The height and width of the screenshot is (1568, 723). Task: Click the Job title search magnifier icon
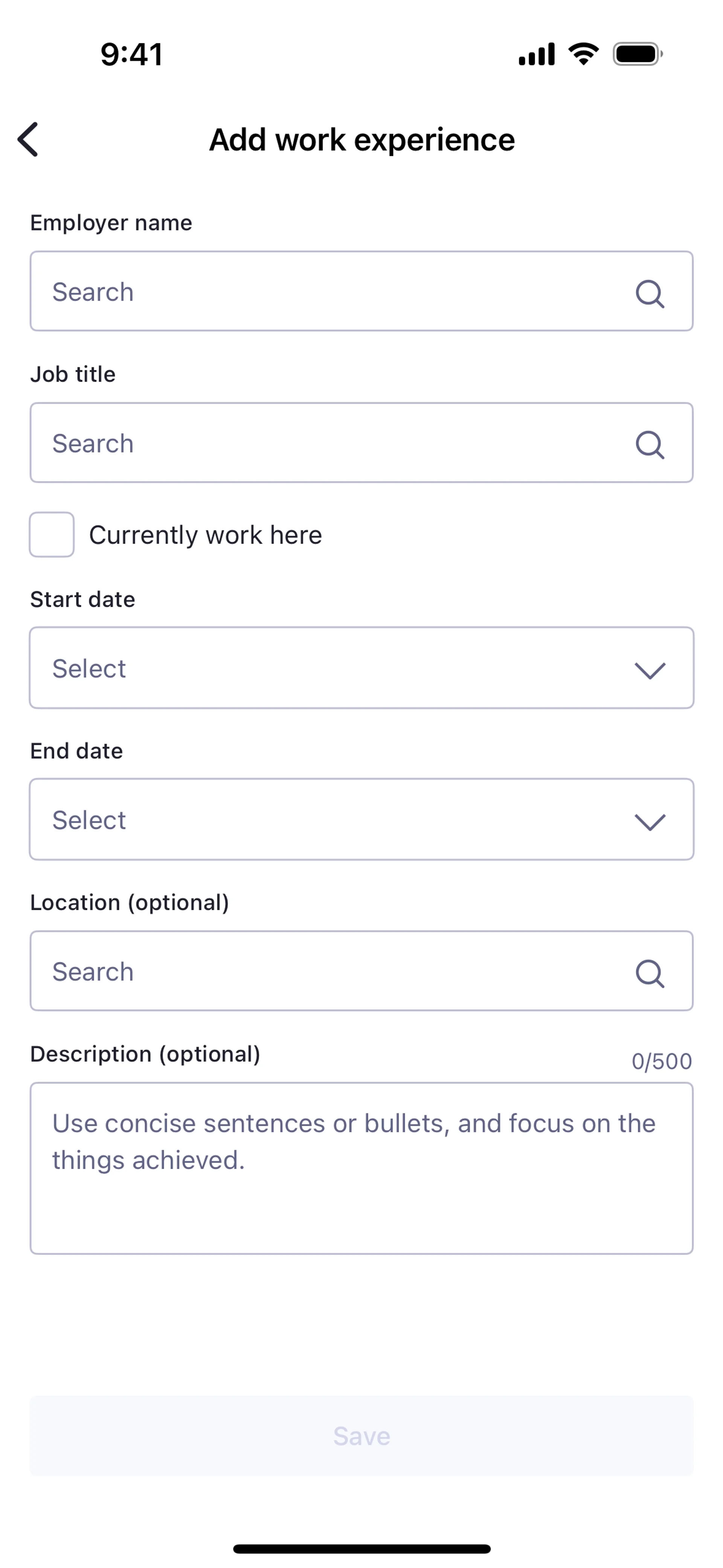click(x=649, y=445)
